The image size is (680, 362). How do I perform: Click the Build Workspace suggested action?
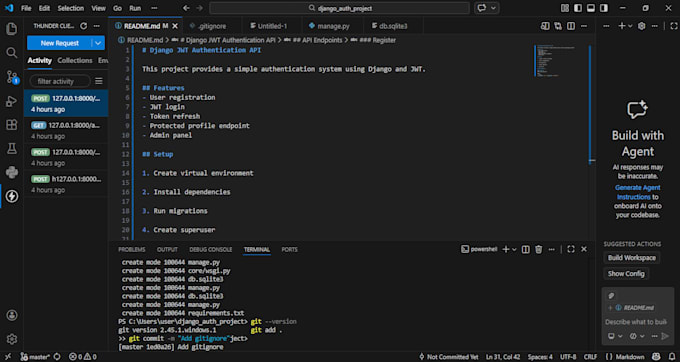click(631, 258)
